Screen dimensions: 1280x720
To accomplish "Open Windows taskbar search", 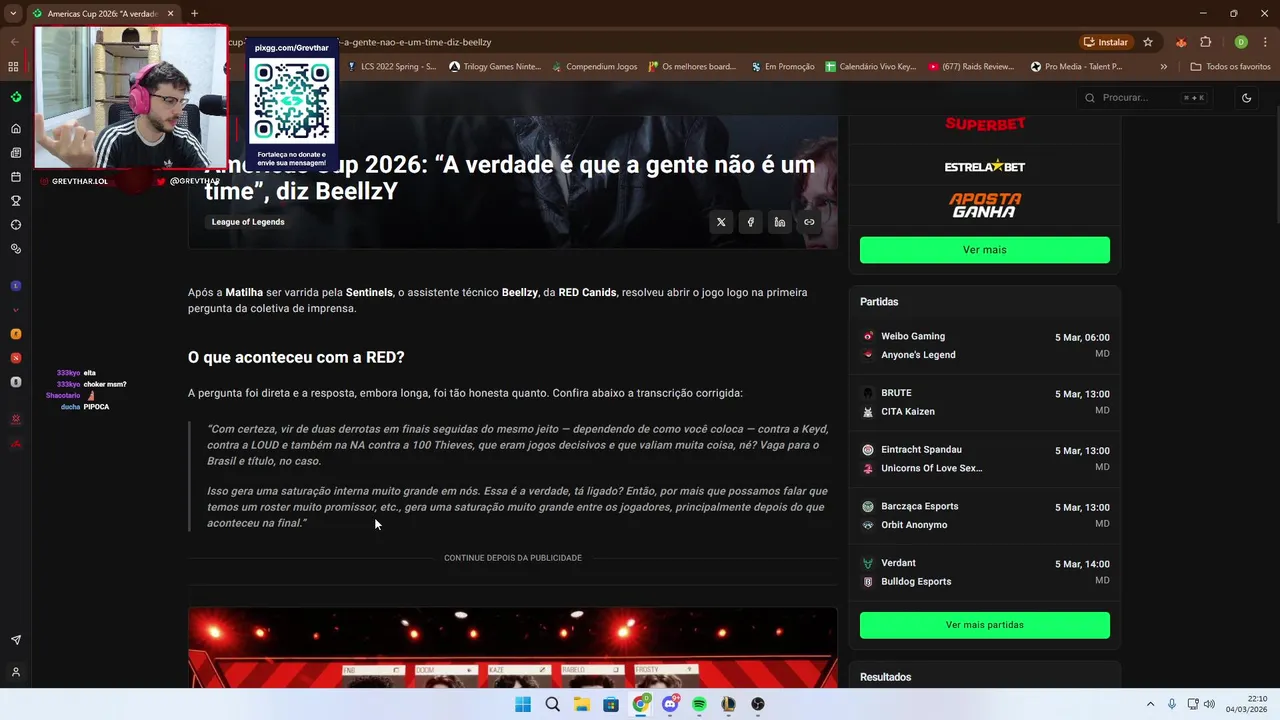I will tap(552, 704).
